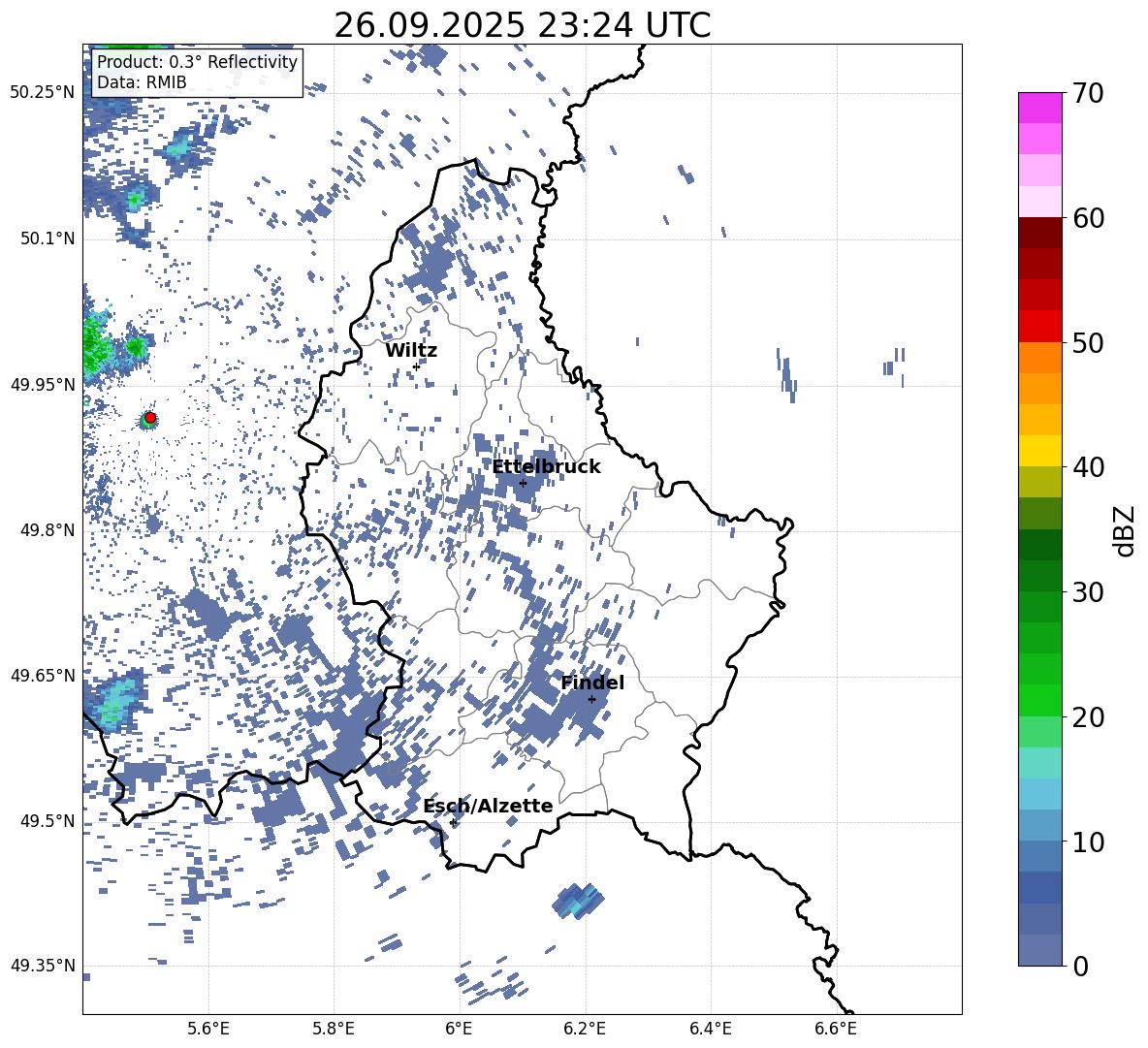
Task: Click the bright green colorbar segment above 20
Action: [x=1039, y=700]
